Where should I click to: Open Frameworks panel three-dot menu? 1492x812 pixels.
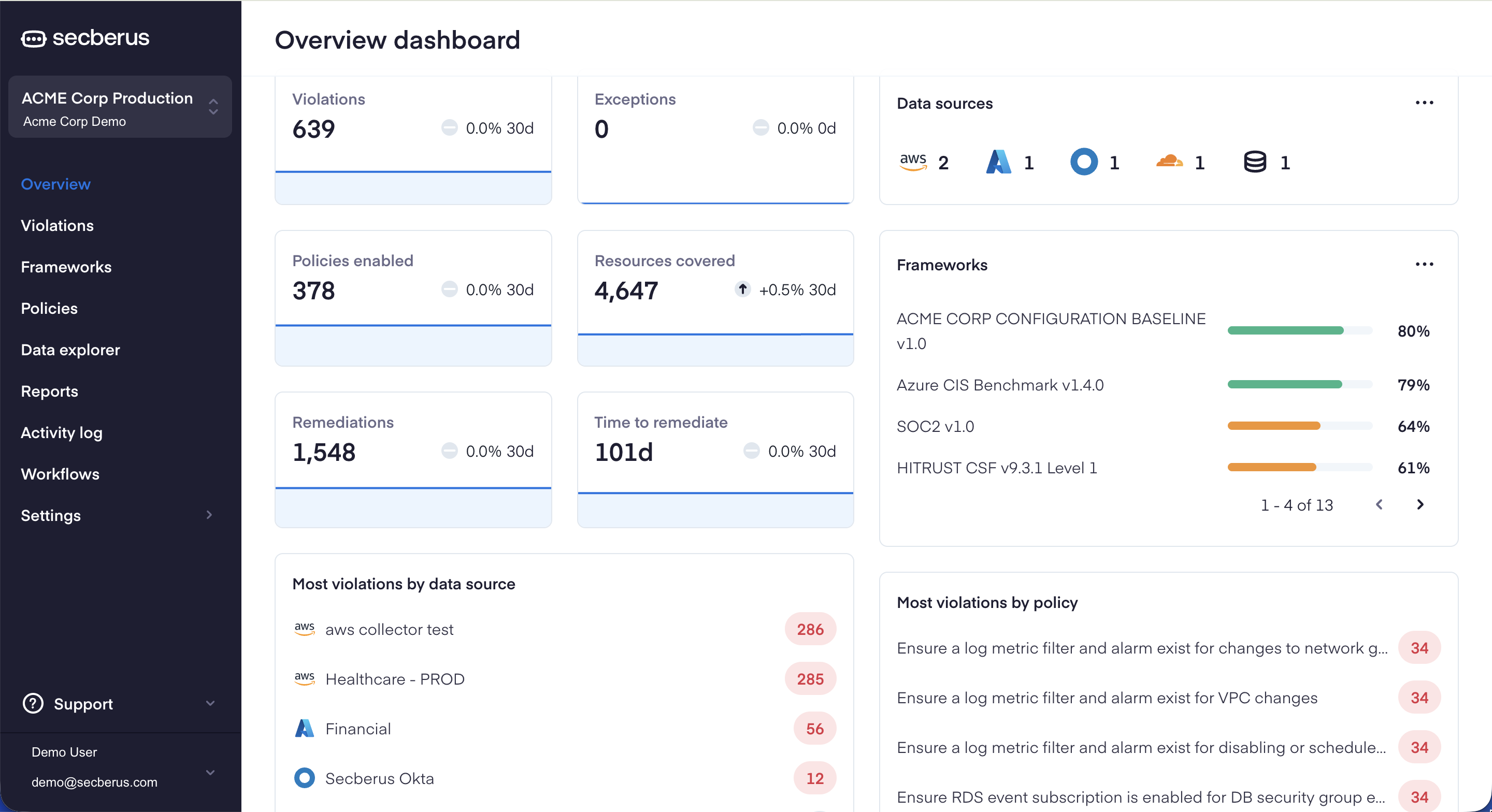point(1424,265)
